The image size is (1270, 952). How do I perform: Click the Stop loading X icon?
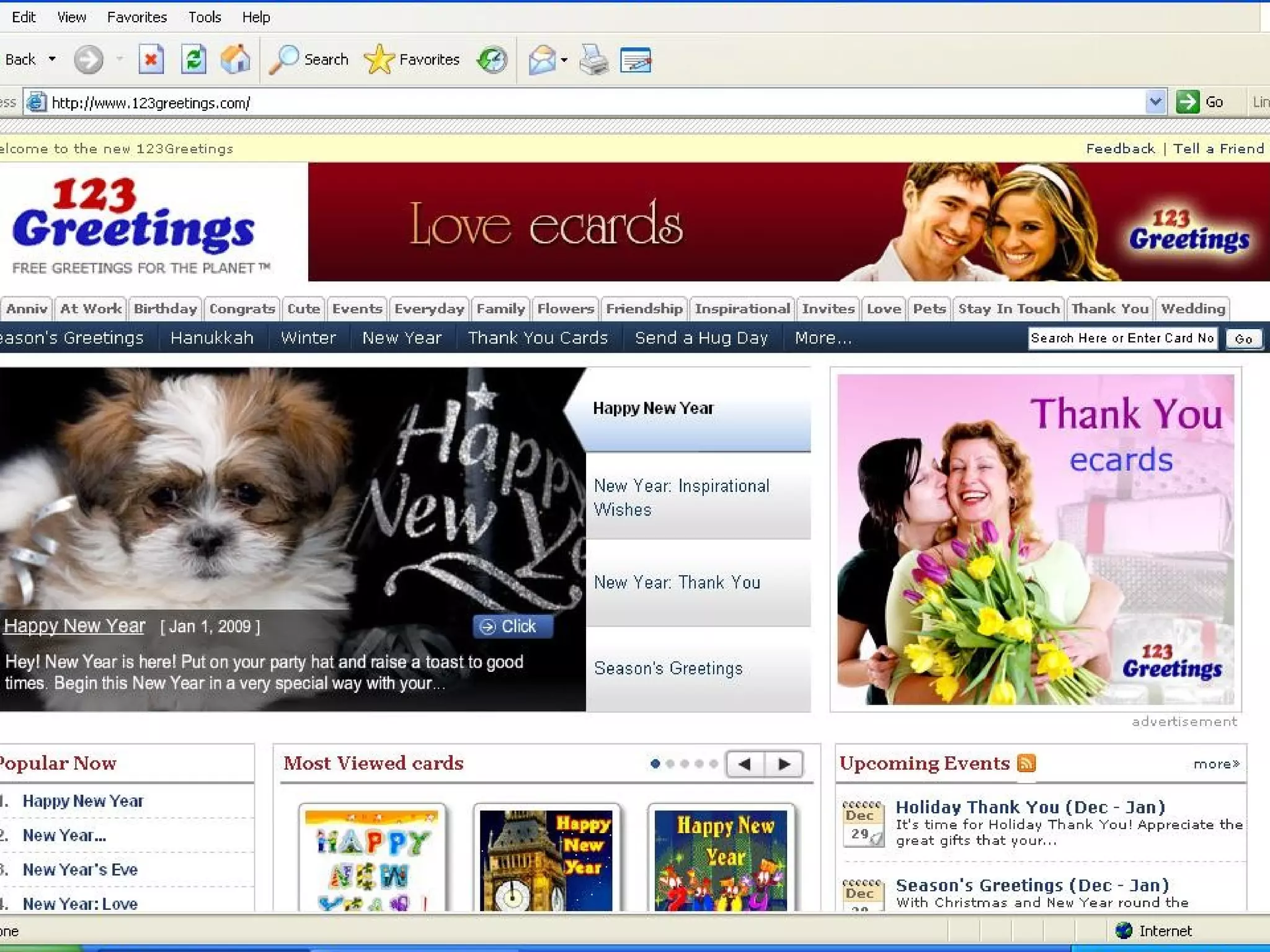pyautogui.click(x=151, y=60)
